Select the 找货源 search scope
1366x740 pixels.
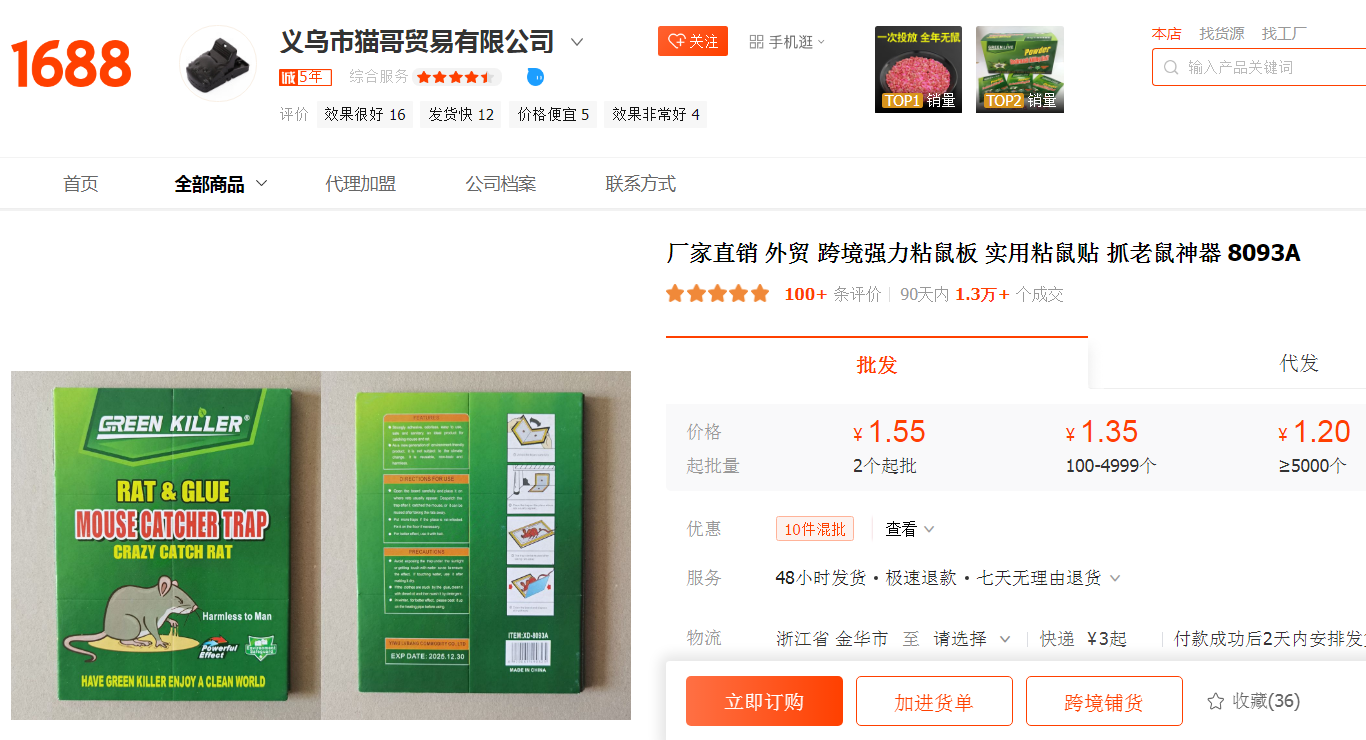(x=1222, y=34)
